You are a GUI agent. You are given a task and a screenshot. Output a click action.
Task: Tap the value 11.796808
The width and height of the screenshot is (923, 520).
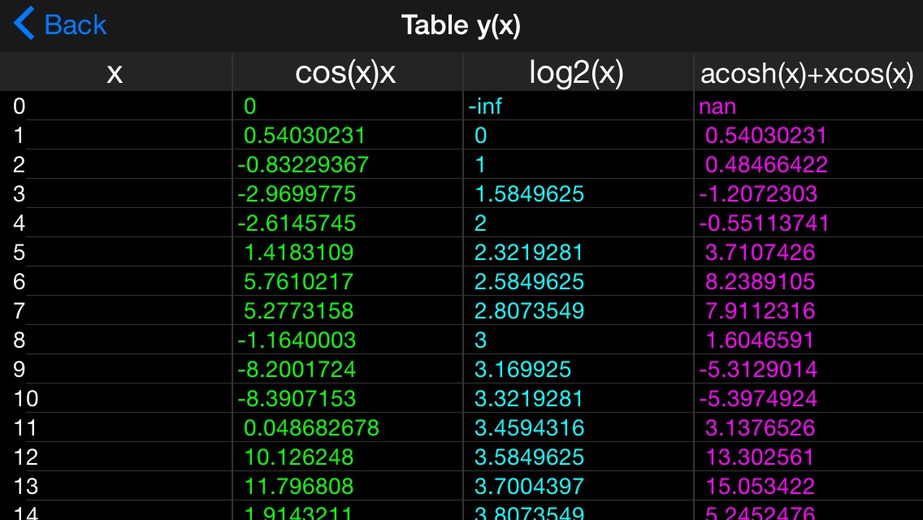pos(298,486)
